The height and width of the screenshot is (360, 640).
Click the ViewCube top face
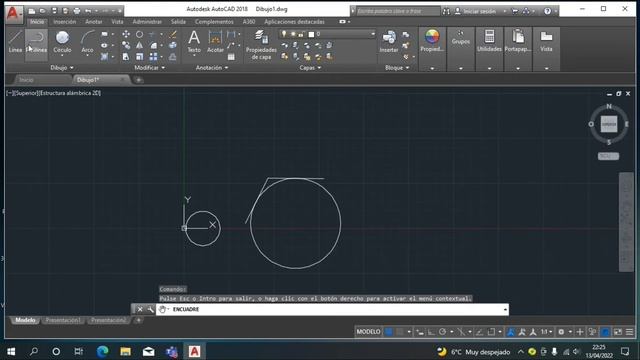tap(609, 124)
